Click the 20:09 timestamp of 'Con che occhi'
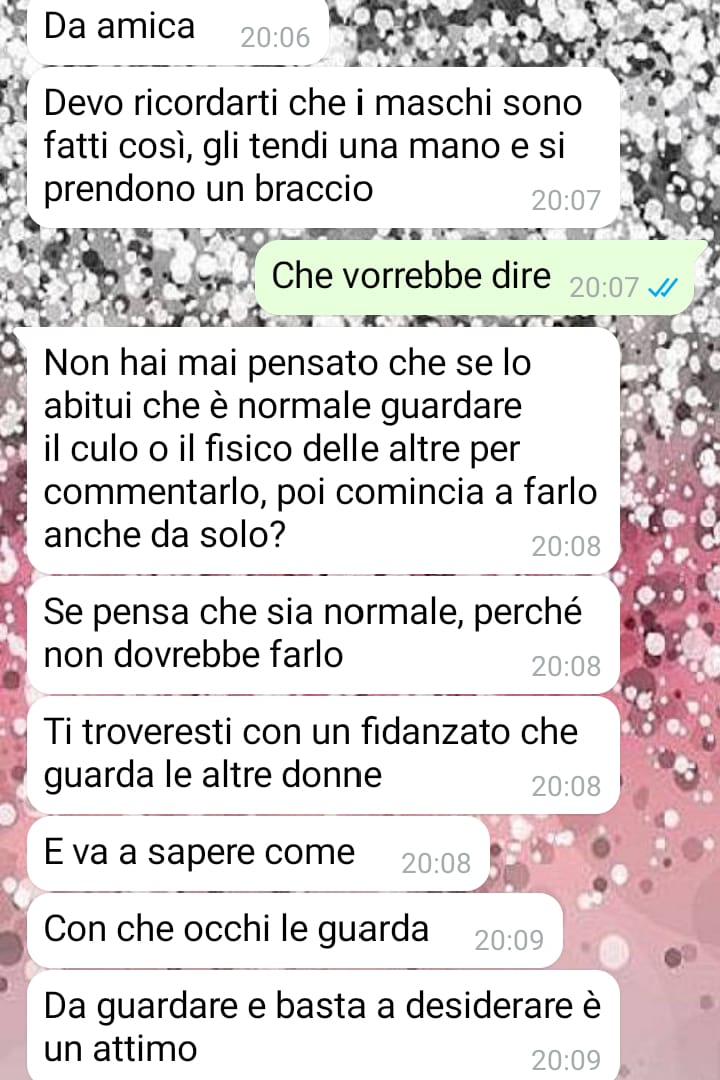This screenshot has width=720, height=1080. pyautogui.click(x=509, y=940)
